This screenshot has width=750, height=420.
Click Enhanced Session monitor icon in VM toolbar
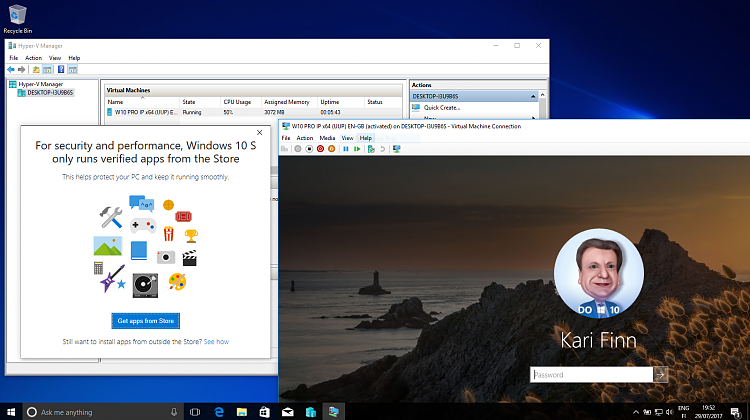tap(397, 149)
